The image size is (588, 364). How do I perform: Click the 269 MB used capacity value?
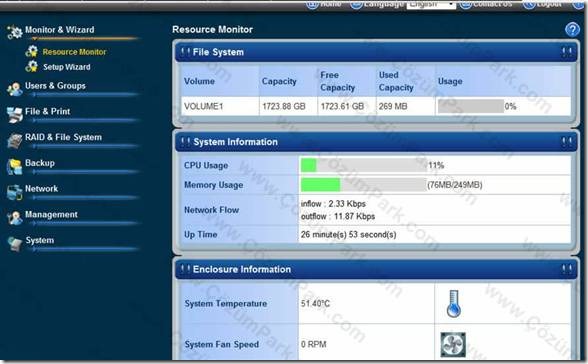coord(393,106)
